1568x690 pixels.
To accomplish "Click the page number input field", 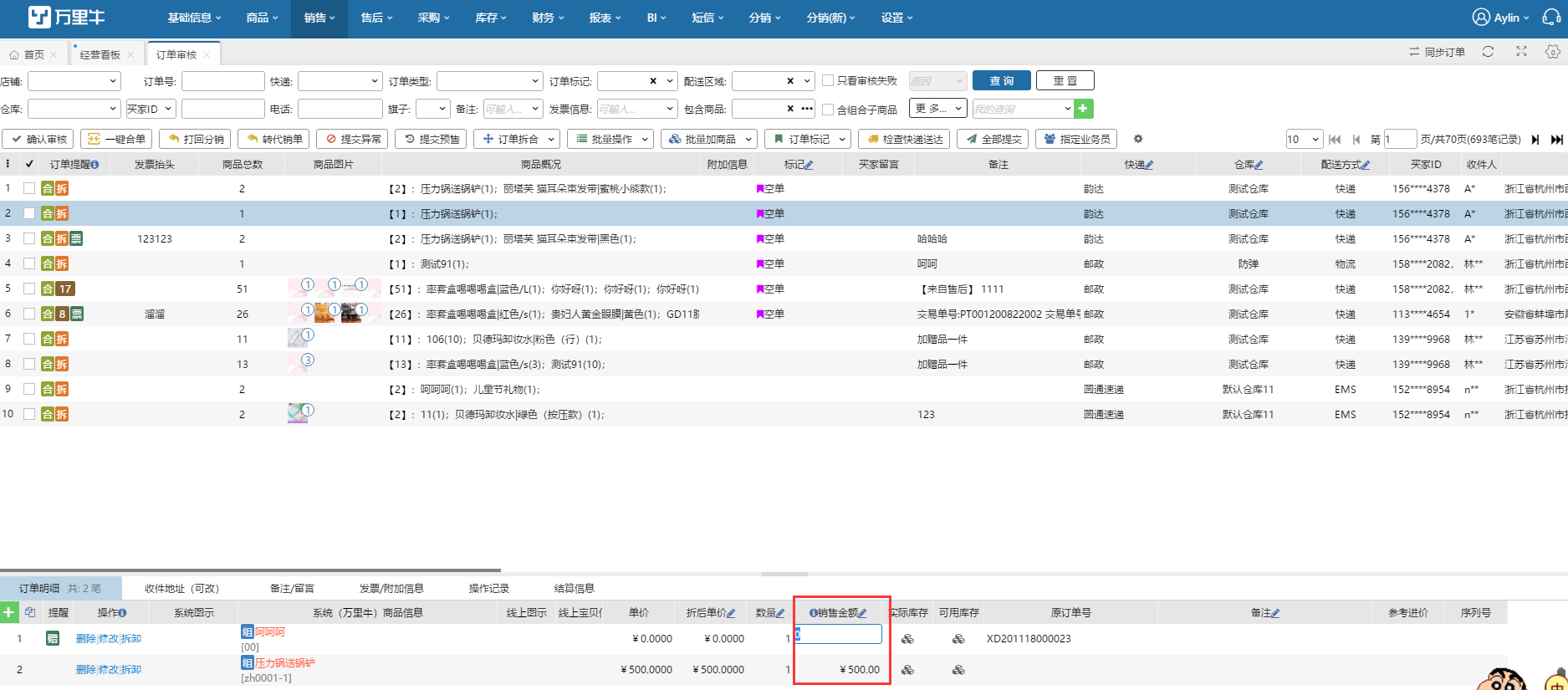I will pos(1400,139).
